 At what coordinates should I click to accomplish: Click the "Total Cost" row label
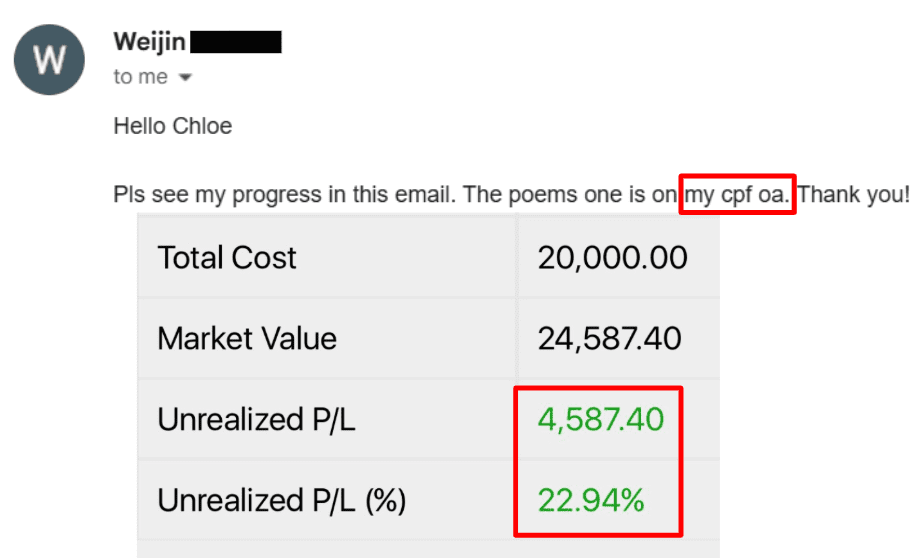(227, 258)
